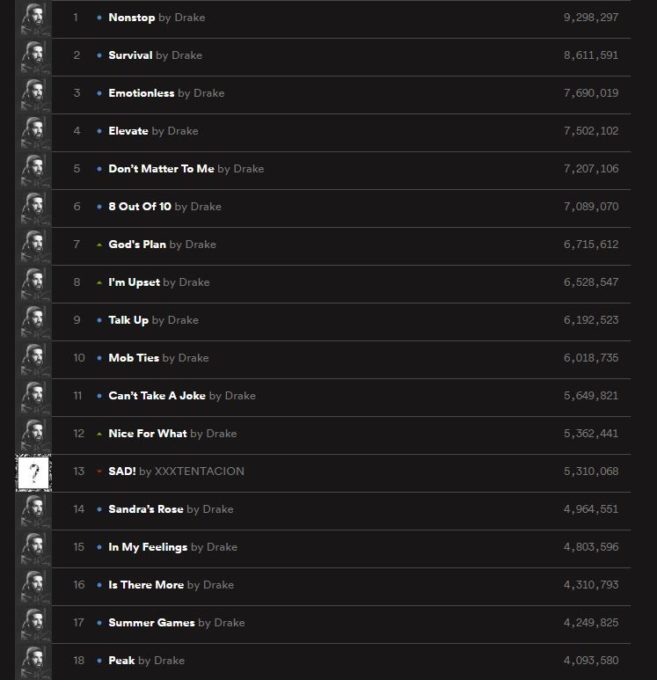Image resolution: width=657 pixels, height=680 pixels.
Task: Click the Nonstop album cover thumbnail
Action: click(x=34, y=18)
